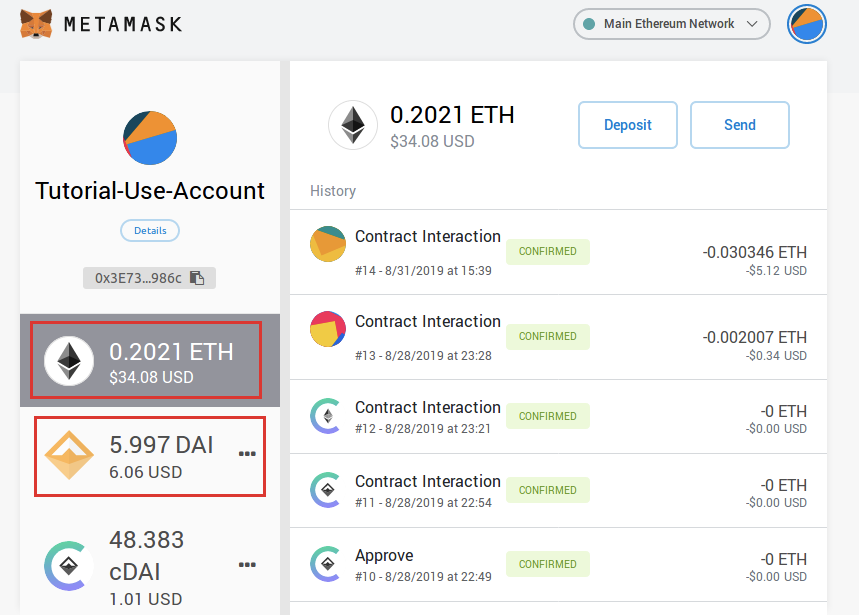
Task: Click the -0.002007 ETH amount
Action: 754,337
